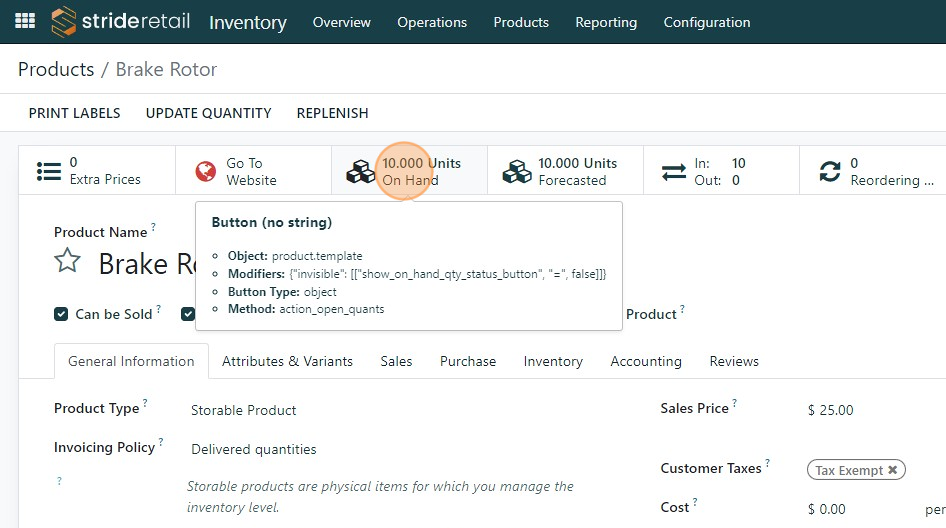
Task: Click the Update Quantity button
Action: [208, 113]
